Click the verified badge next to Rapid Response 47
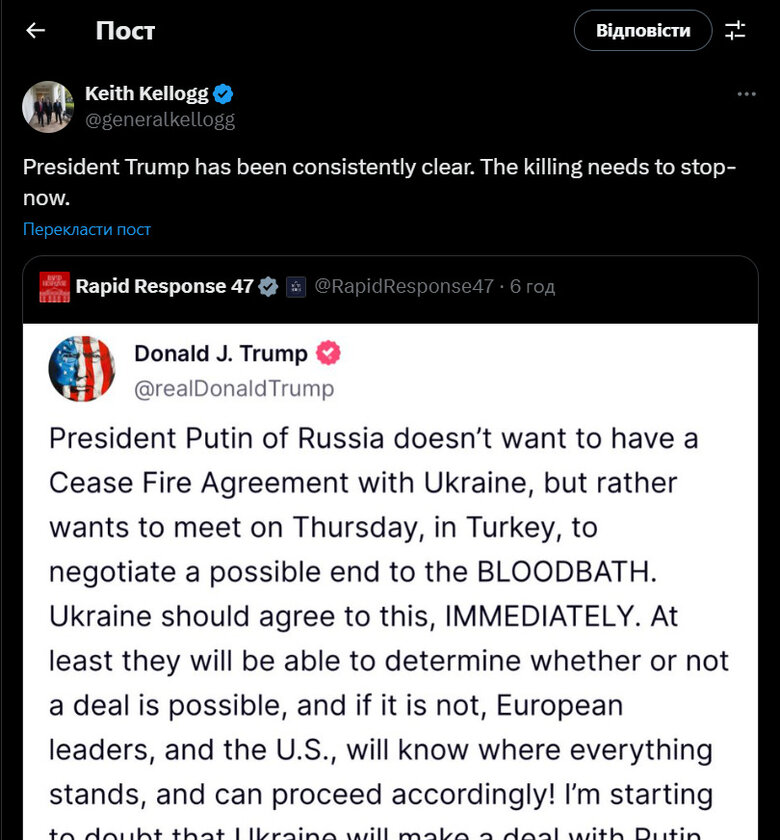The image size is (780, 840). pos(267,286)
